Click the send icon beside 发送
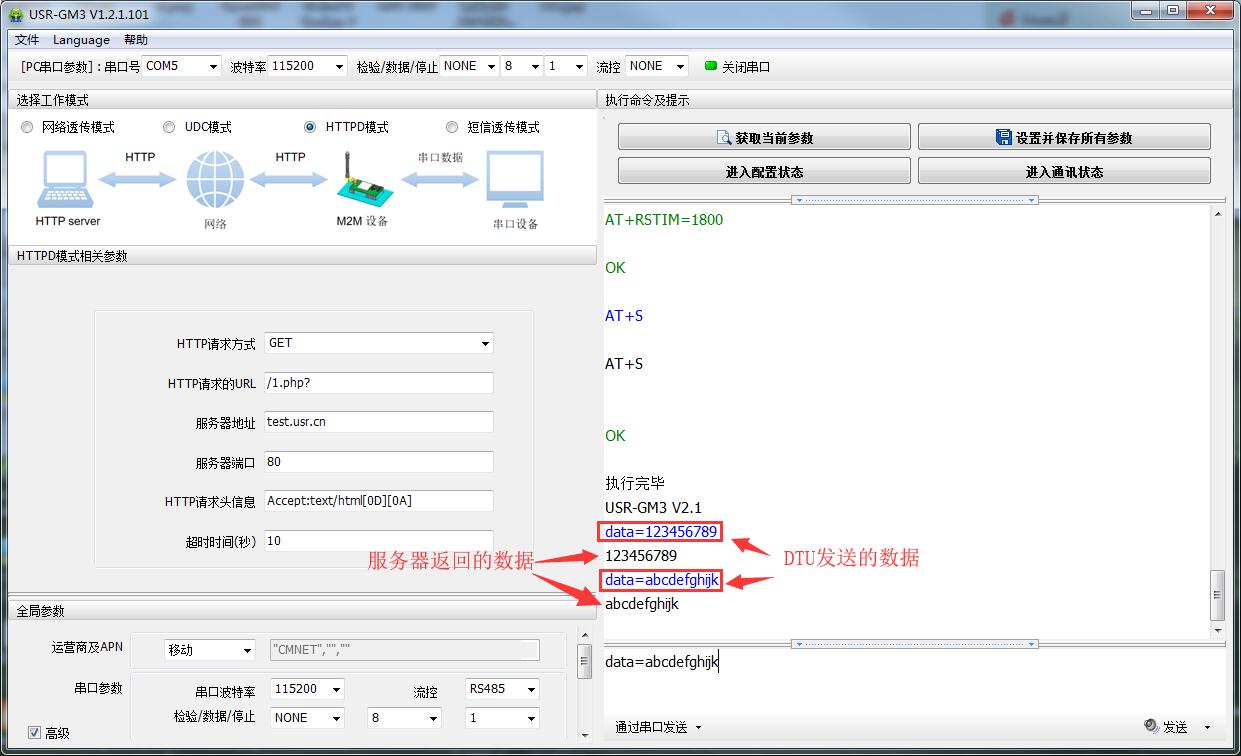The width and height of the screenshot is (1241, 756). [1151, 727]
